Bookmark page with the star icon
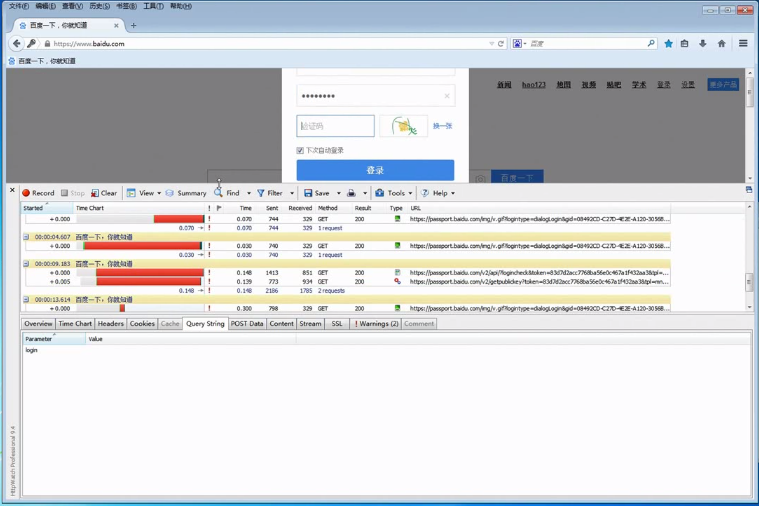759x506 pixels. 668,44
